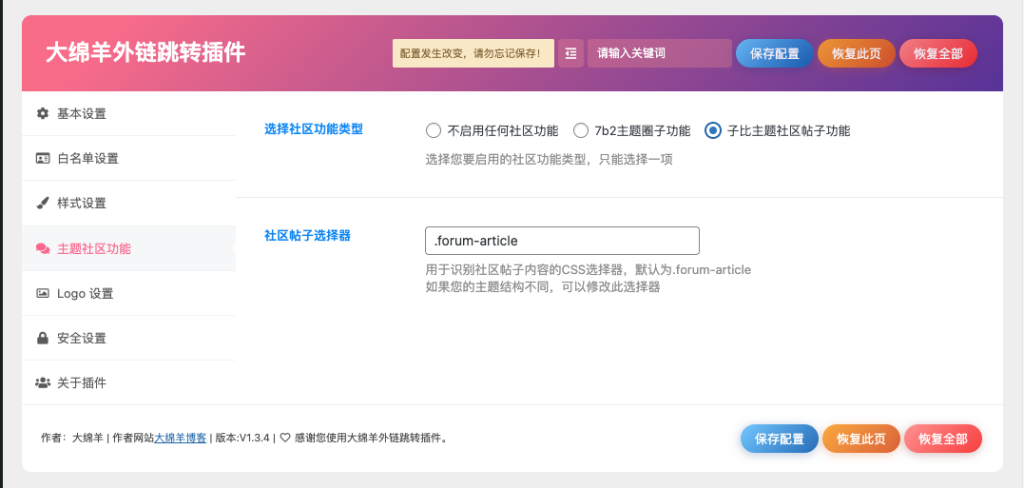The width and height of the screenshot is (1024, 488).
Task: Click the chat bubbles icon beside 主题社区功能
Action: coord(42,249)
